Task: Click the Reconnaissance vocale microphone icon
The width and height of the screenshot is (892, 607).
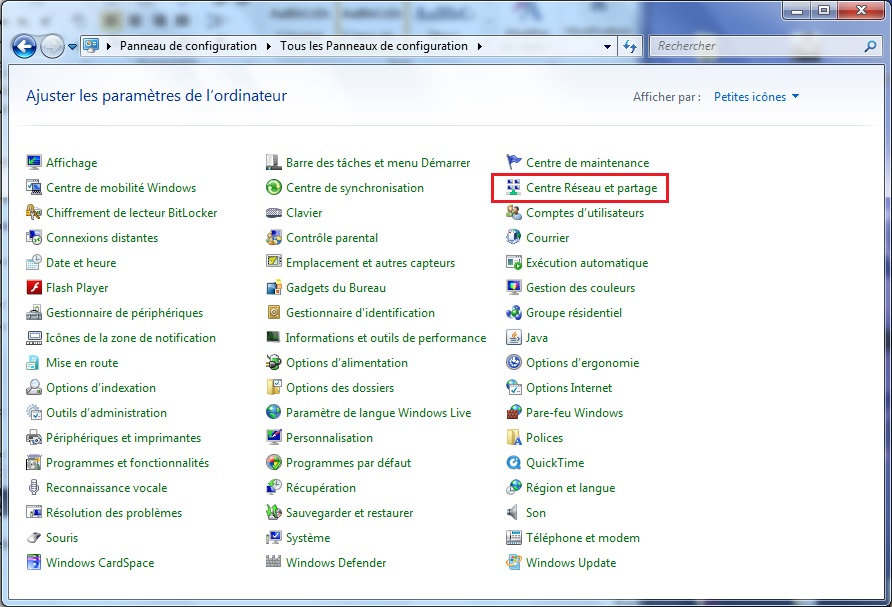Action: click(x=34, y=488)
